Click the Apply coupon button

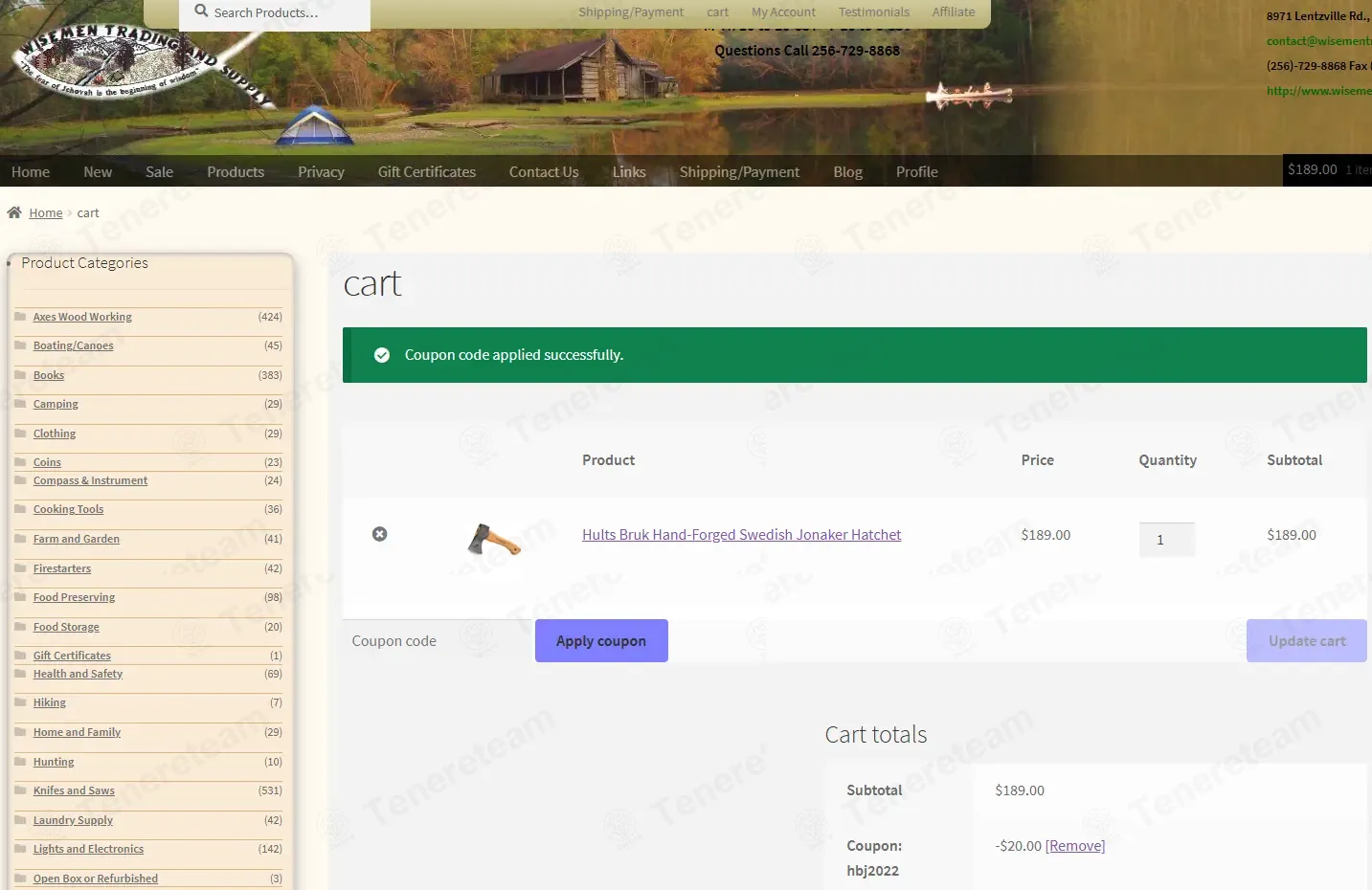pos(601,640)
